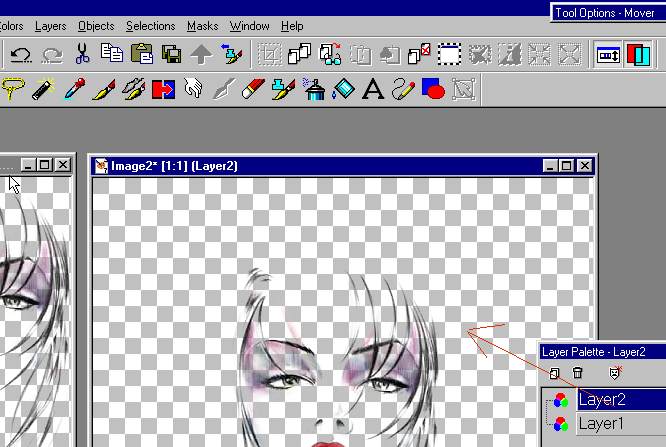
Task: Click the trash Delete Layer icon
Action: point(578,373)
